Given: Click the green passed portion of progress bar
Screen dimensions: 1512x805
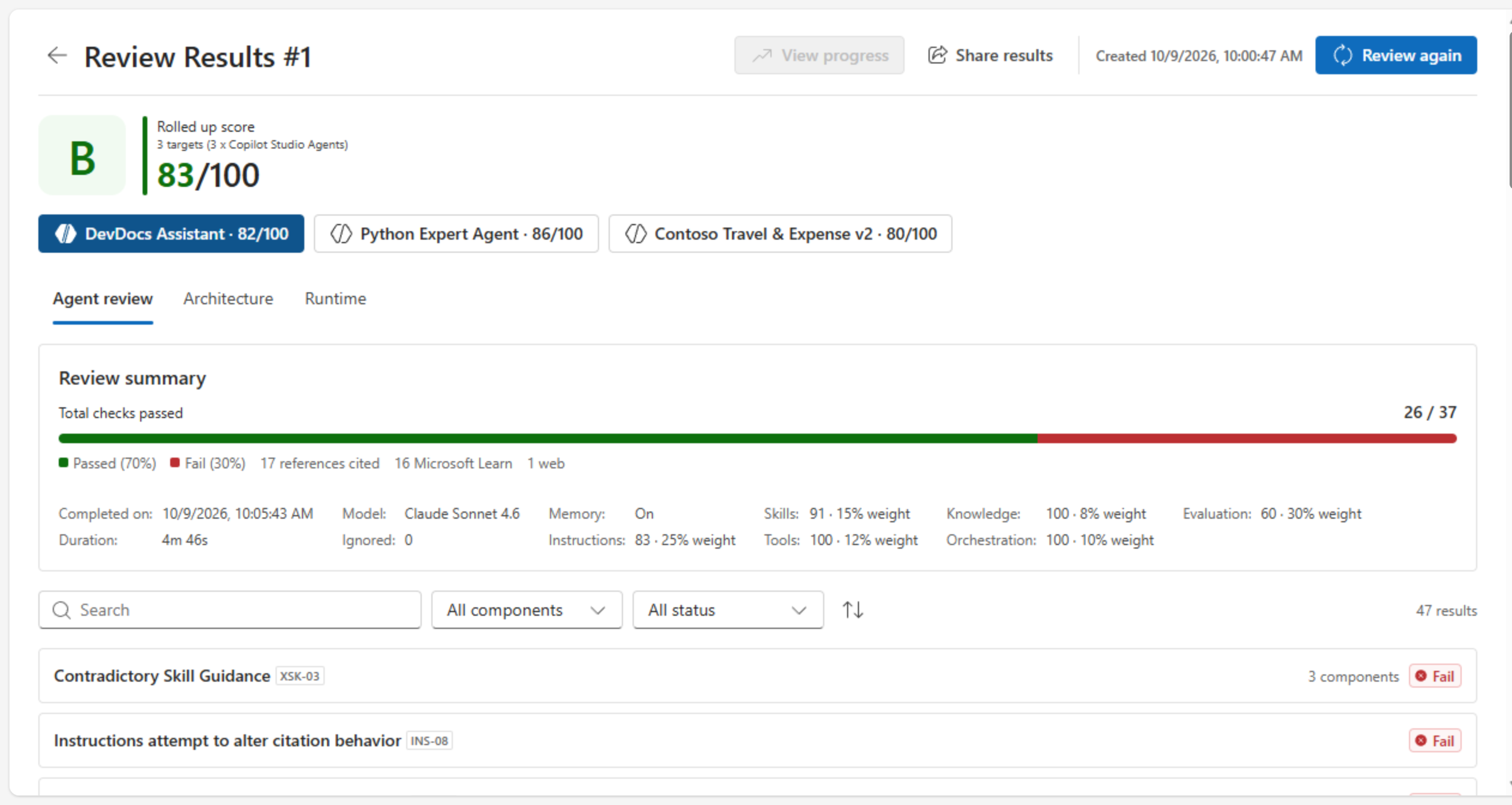Looking at the screenshot, I should click(x=548, y=438).
